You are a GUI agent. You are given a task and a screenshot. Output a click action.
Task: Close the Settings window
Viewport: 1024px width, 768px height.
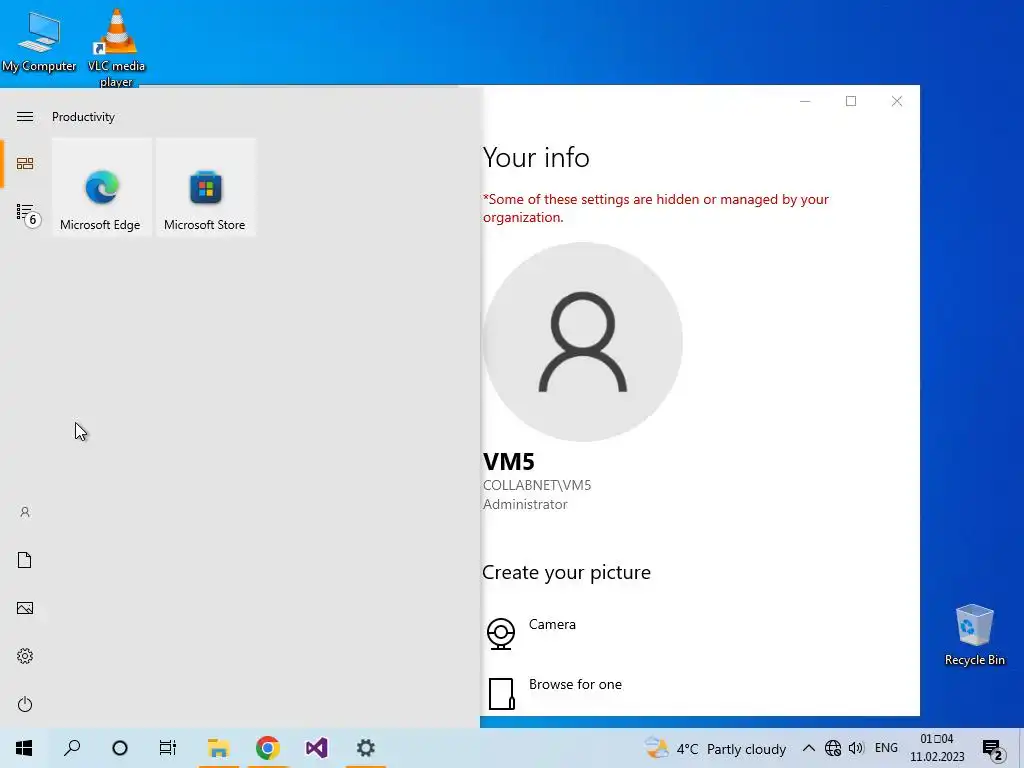(897, 101)
